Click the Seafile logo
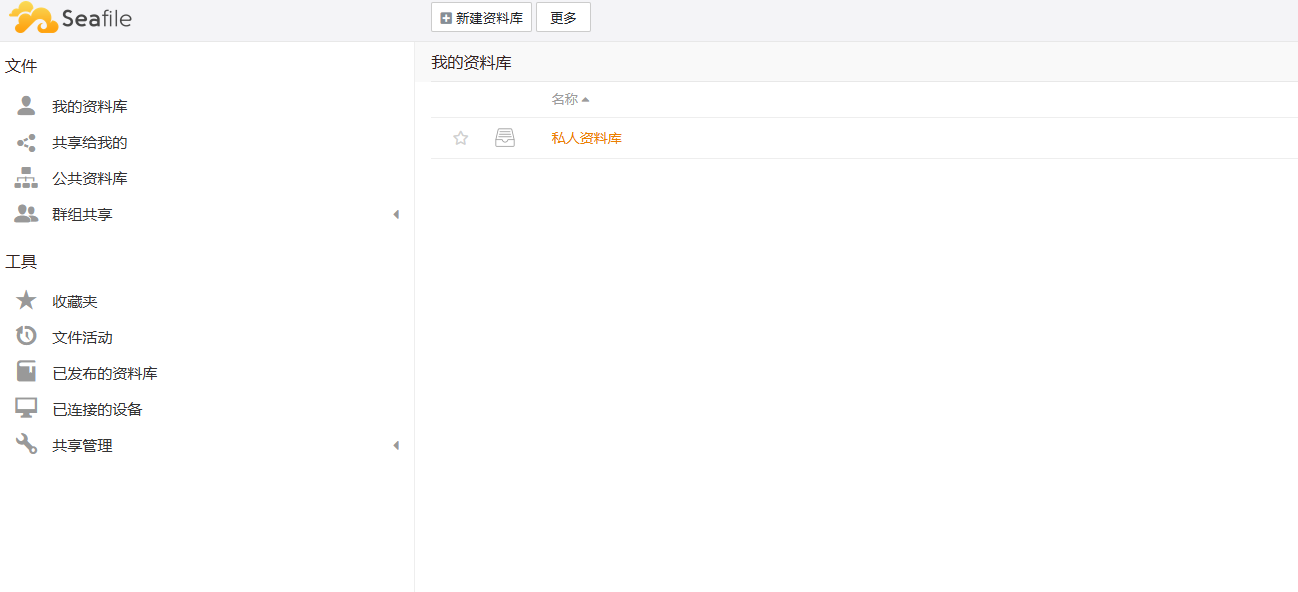1298x592 pixels. [70, 18]
